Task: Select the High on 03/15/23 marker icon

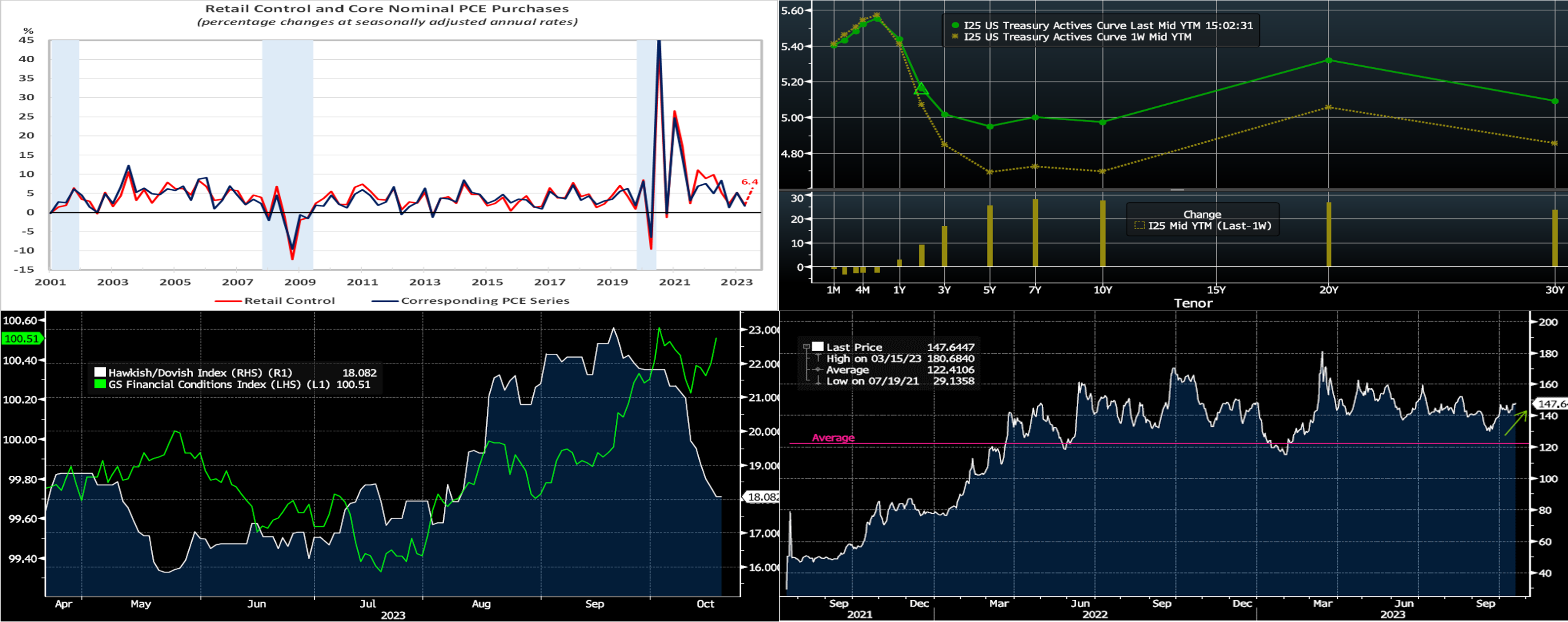Action: tap(818, 359)
